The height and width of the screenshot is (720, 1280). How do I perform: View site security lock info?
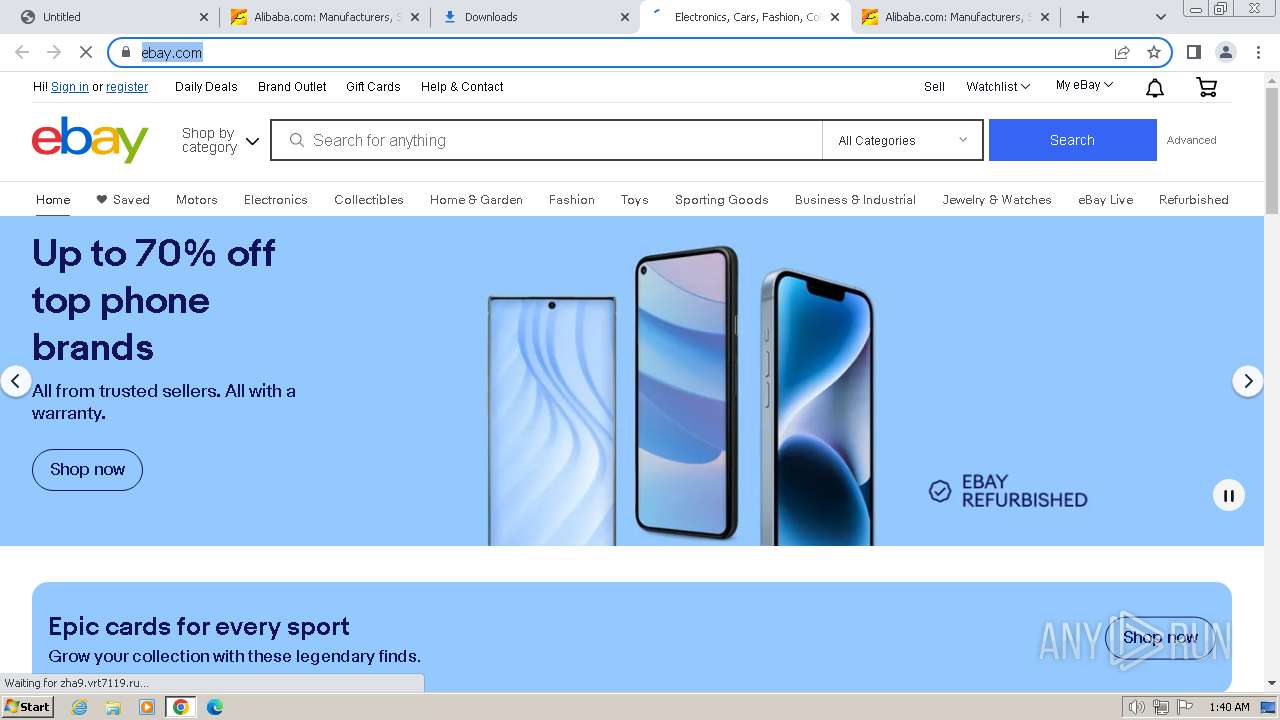click(125, 52)
